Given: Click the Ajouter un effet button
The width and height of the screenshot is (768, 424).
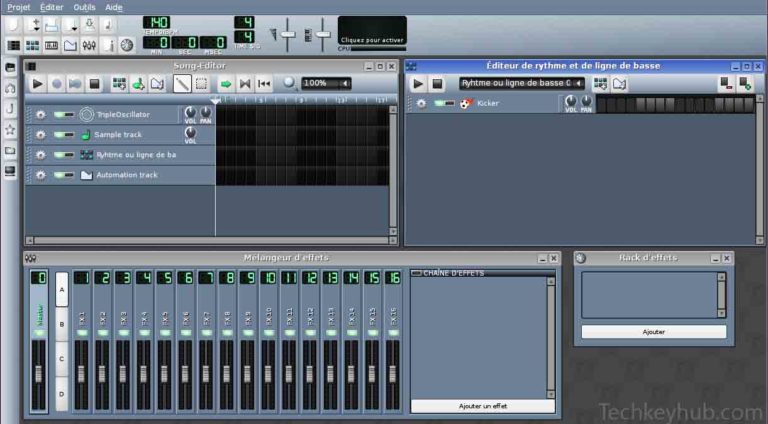Looking at the screenshot, I should 482,406.
